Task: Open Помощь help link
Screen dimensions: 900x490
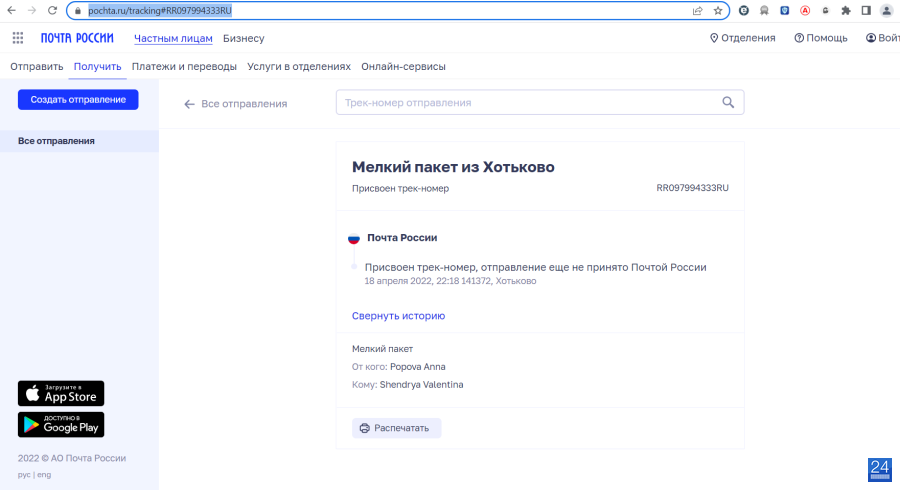Action: click(821, 38)
